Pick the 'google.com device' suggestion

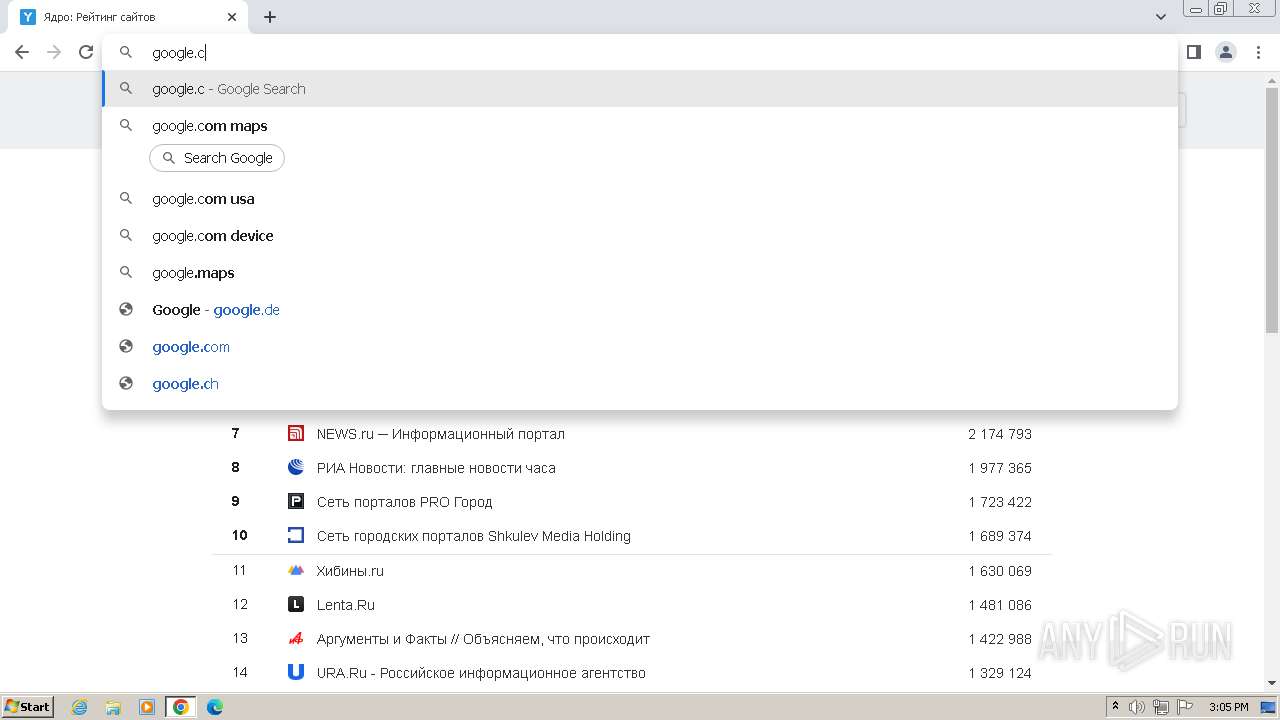pos(640,236)
